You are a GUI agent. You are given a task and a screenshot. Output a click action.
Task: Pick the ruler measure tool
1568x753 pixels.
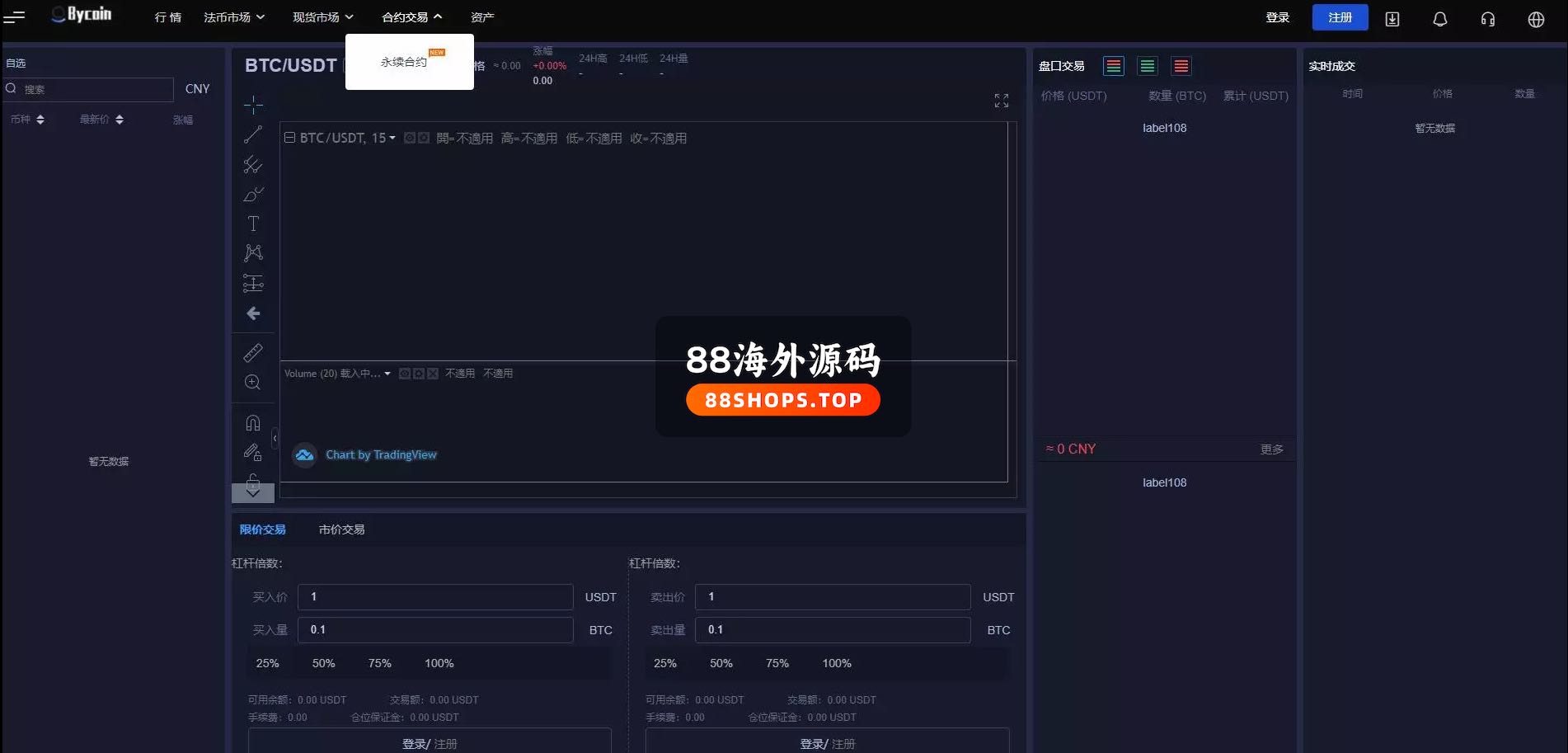pyautogui.click(x=253, y=353)
